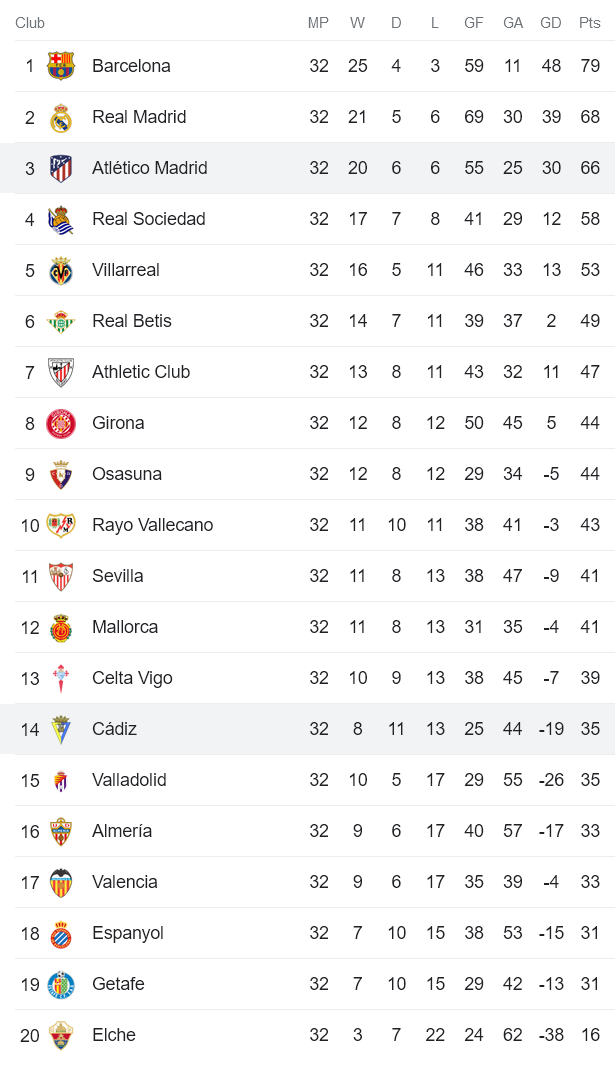The height and width of the screenshot is (1067, 615).
Task: Click the Osasuna crest icon
Action: [61, 474]
